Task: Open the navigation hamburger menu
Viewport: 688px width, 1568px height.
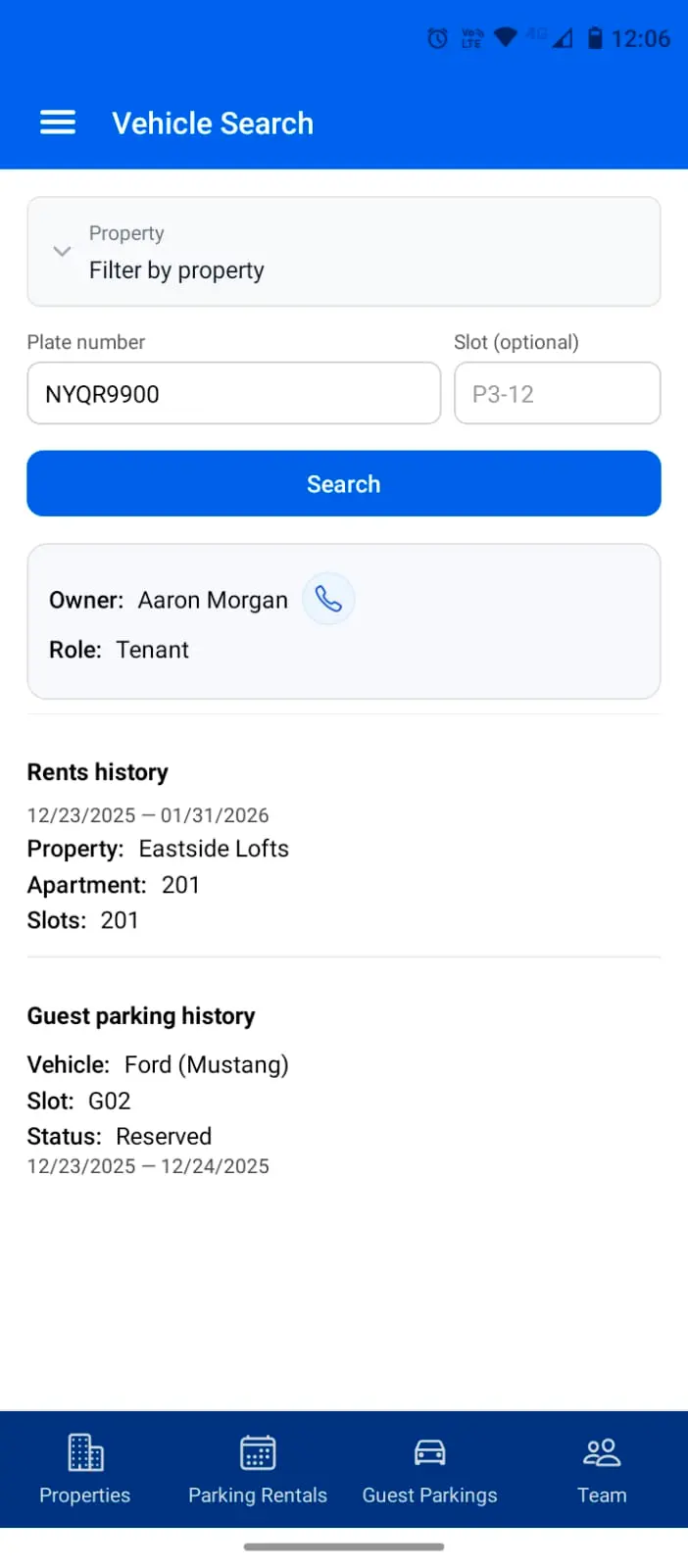Action: pos(57,122)
